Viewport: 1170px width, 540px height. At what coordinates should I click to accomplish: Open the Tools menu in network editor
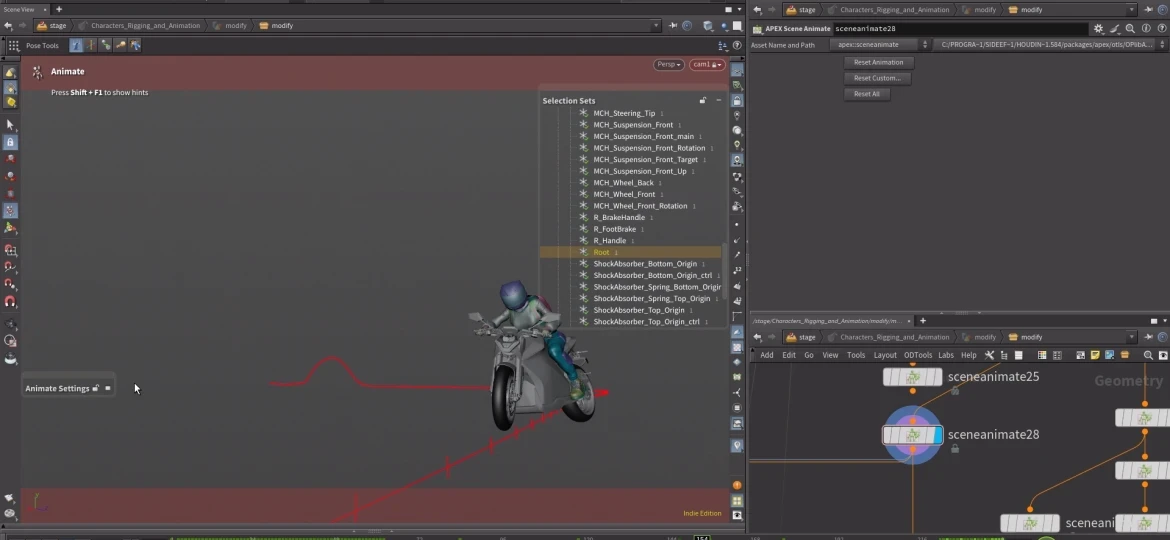coord(856,355)
